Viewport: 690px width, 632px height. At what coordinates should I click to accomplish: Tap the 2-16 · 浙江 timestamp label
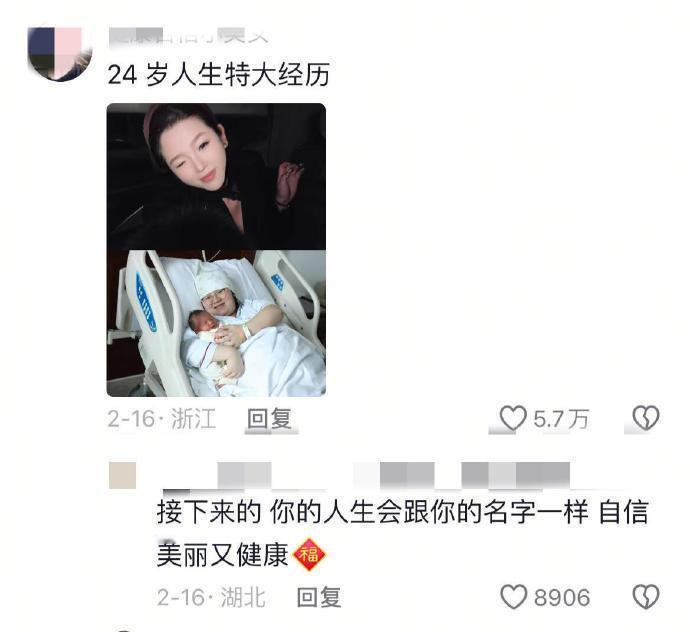[x=161, y=419]
